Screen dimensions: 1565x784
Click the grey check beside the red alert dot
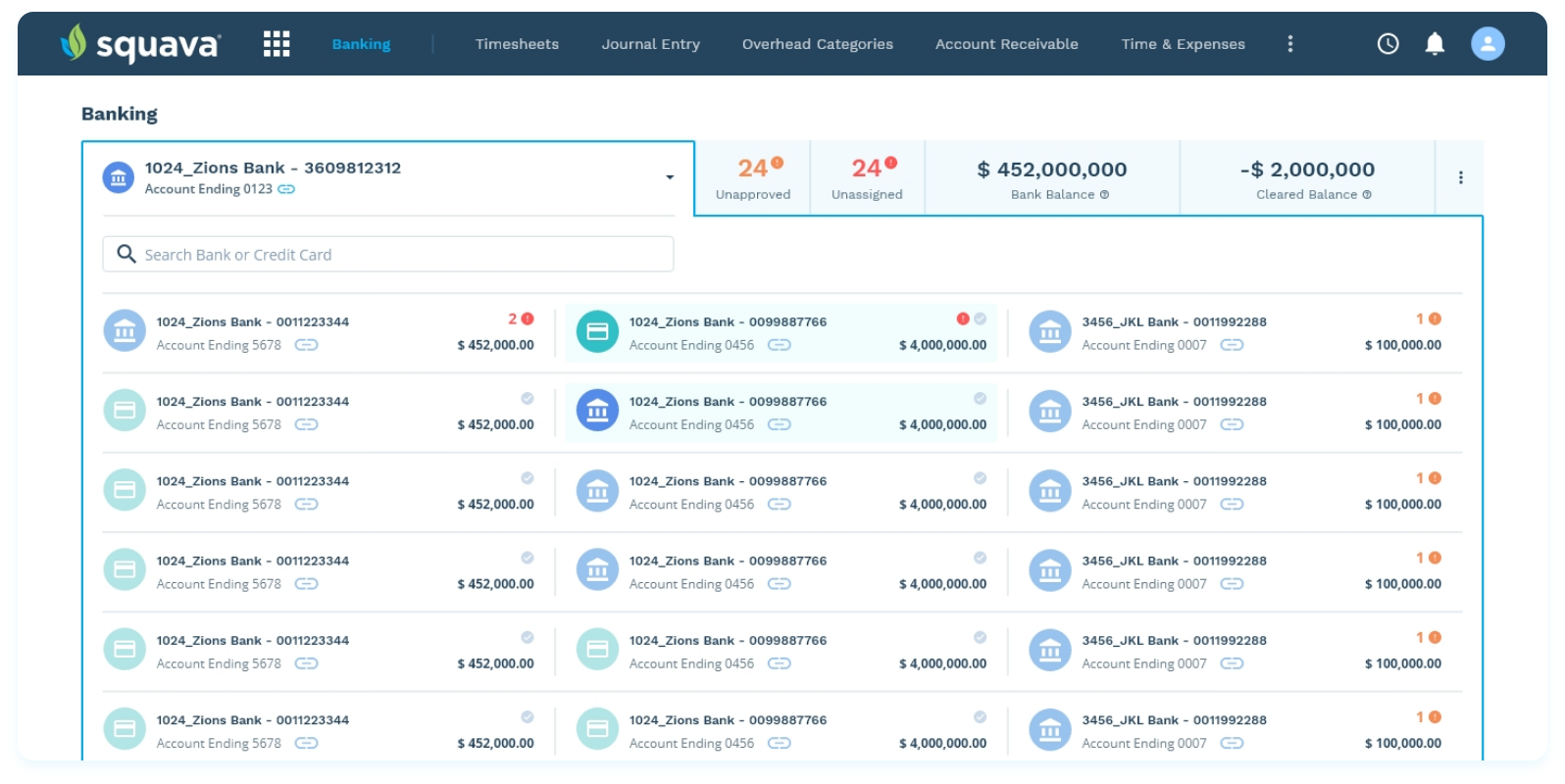click(980, 318)
